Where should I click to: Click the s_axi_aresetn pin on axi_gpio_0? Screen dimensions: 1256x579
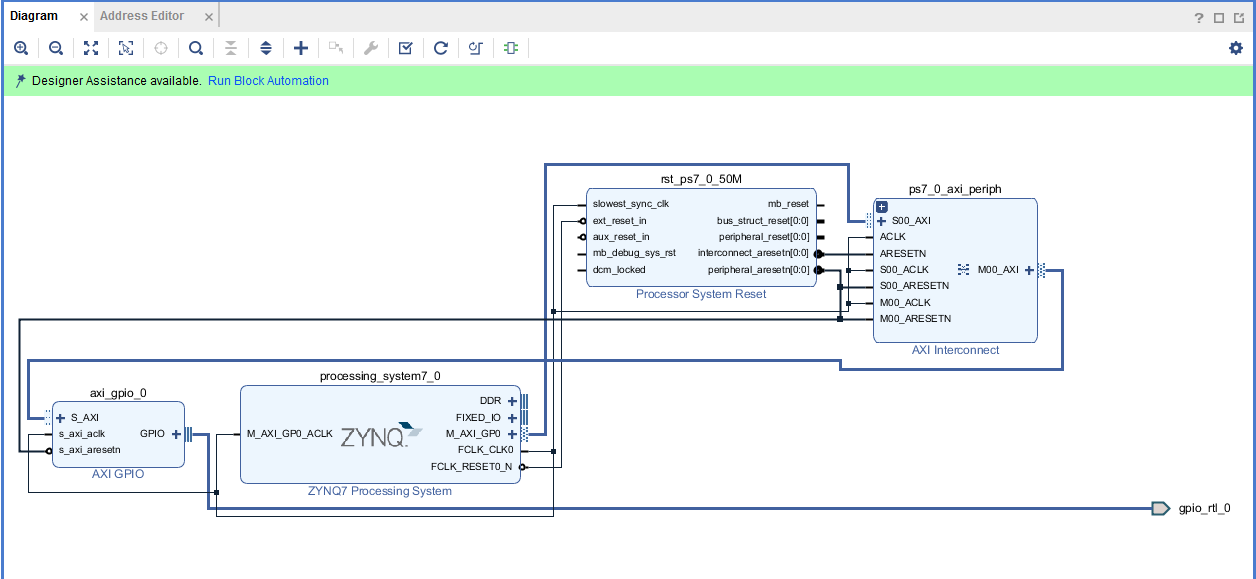89,450
